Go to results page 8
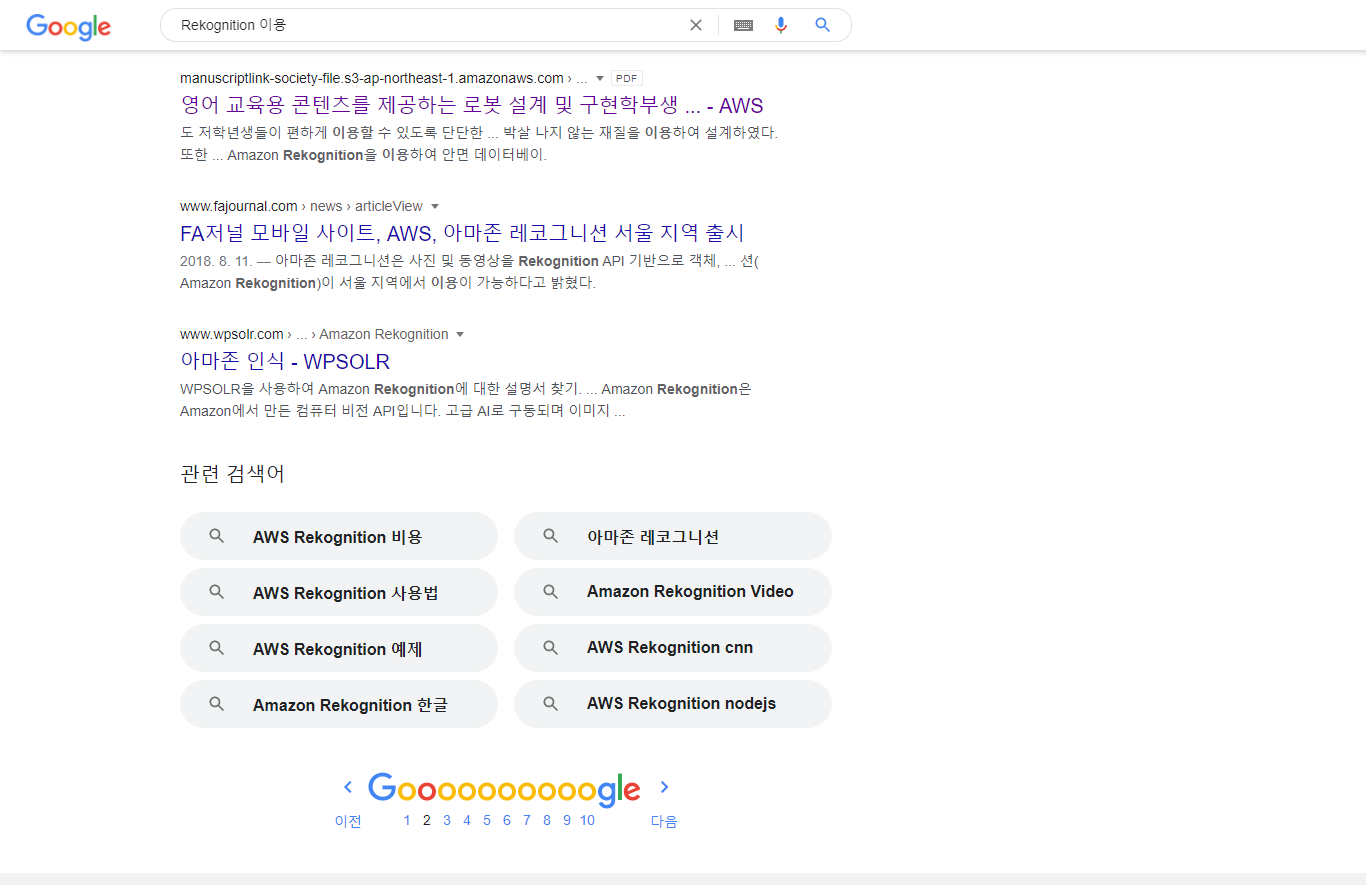The image size is (1366, 885). pyautogui.click(x=547, y=820)
